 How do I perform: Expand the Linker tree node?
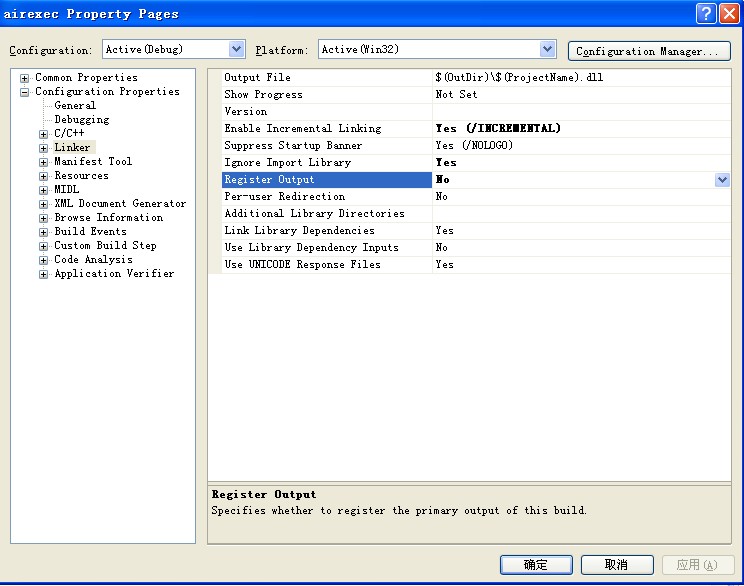[x=43, y=148]
